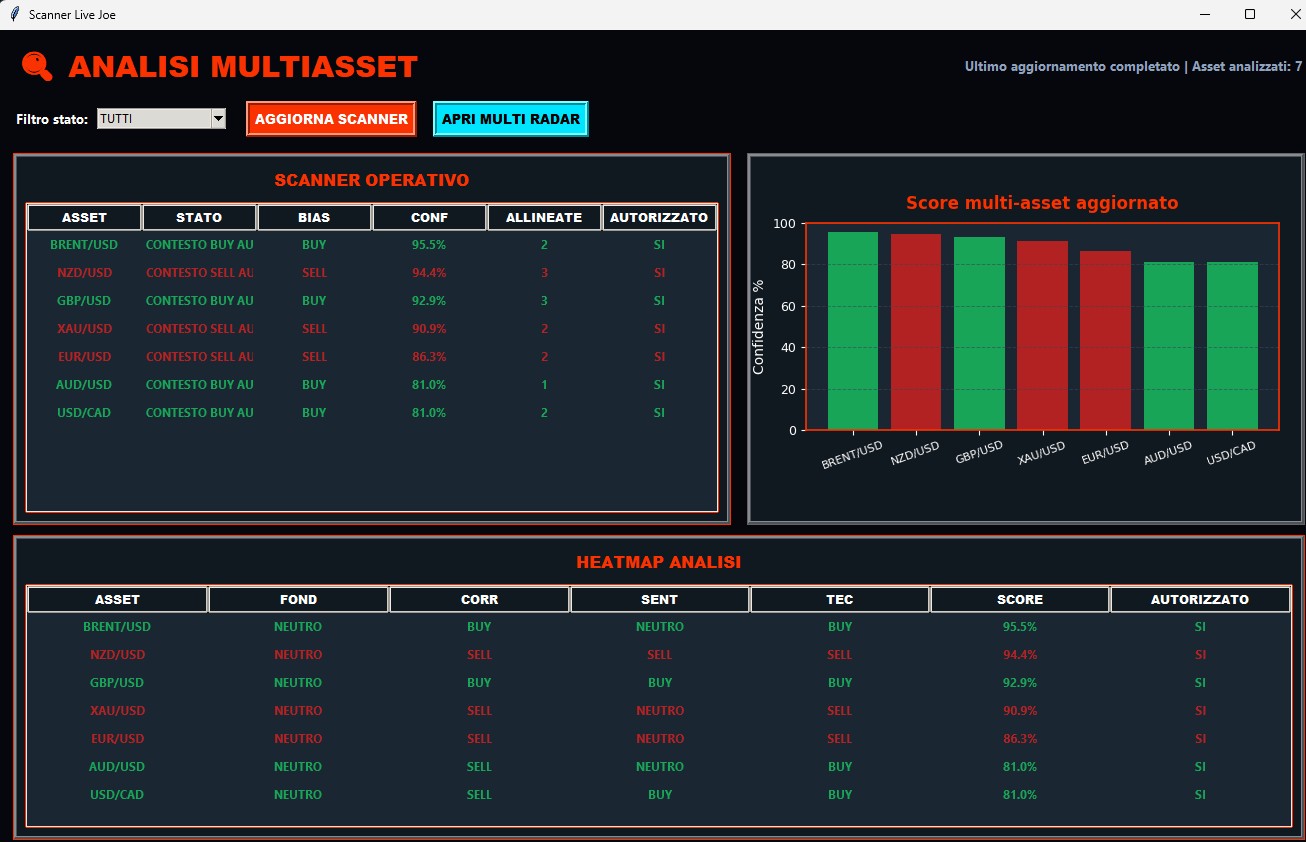Click the BRENT/USD bar in the chart
The width and height of the screenshot is (1306, 842).
(x=853, y=331)
